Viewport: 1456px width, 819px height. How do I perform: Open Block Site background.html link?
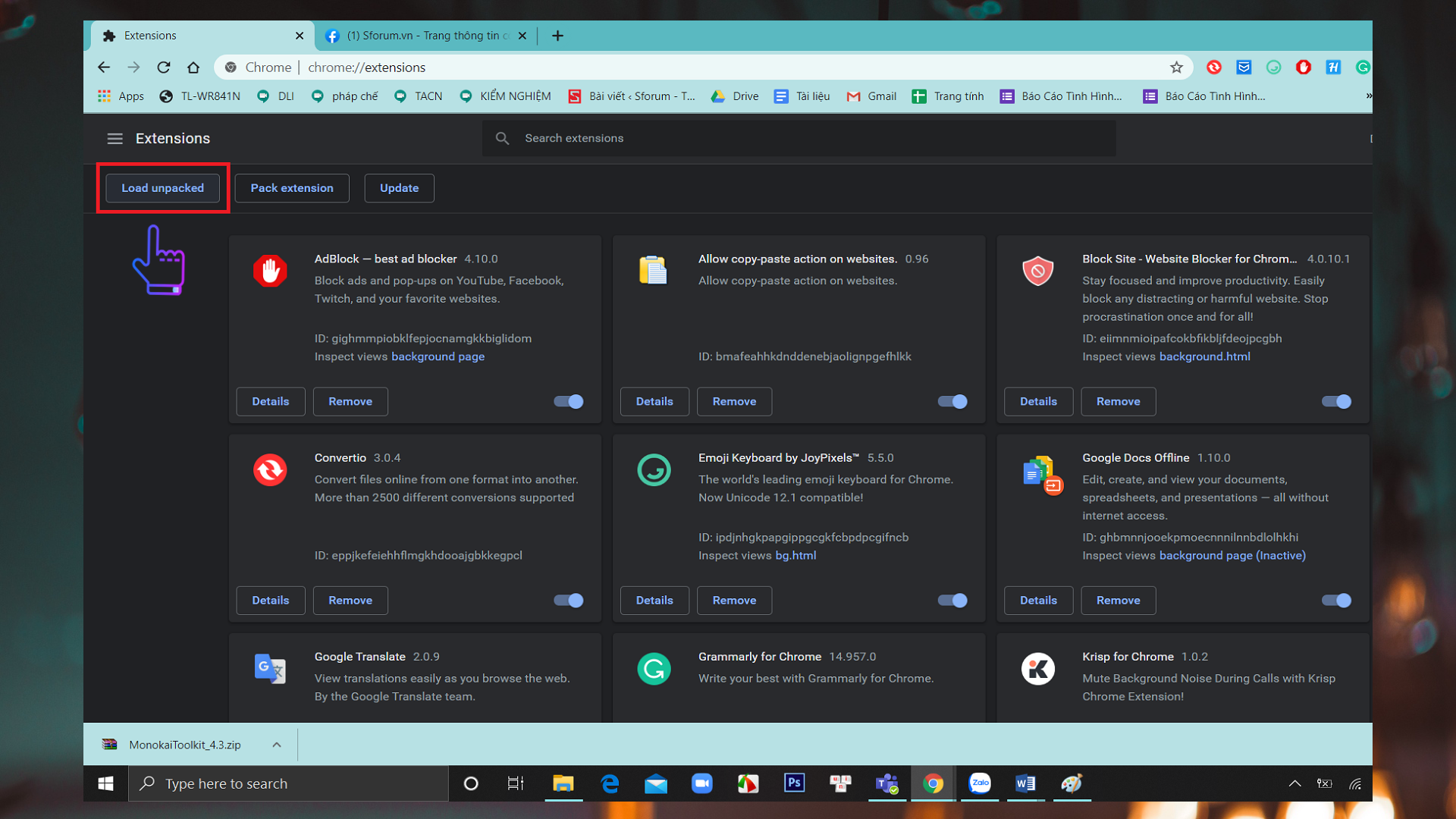(1204, 356)
